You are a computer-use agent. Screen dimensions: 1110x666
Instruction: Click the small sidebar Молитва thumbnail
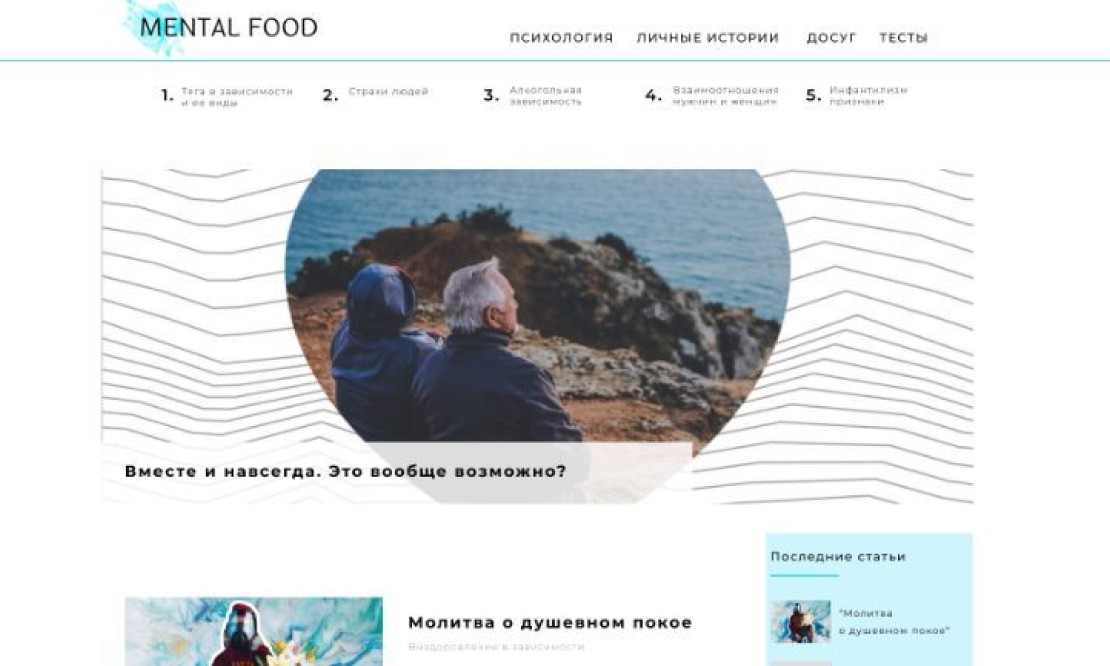click(801, 621)
